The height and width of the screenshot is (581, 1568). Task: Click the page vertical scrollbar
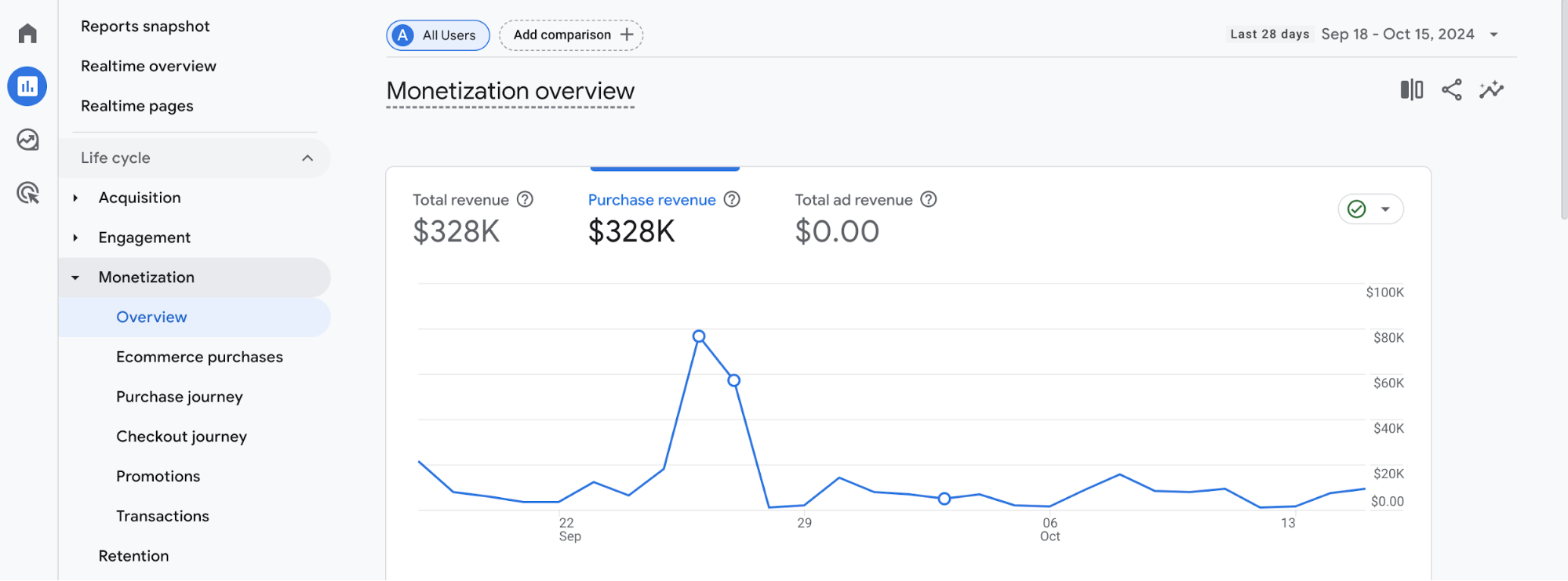click(x=1563, y=110)
